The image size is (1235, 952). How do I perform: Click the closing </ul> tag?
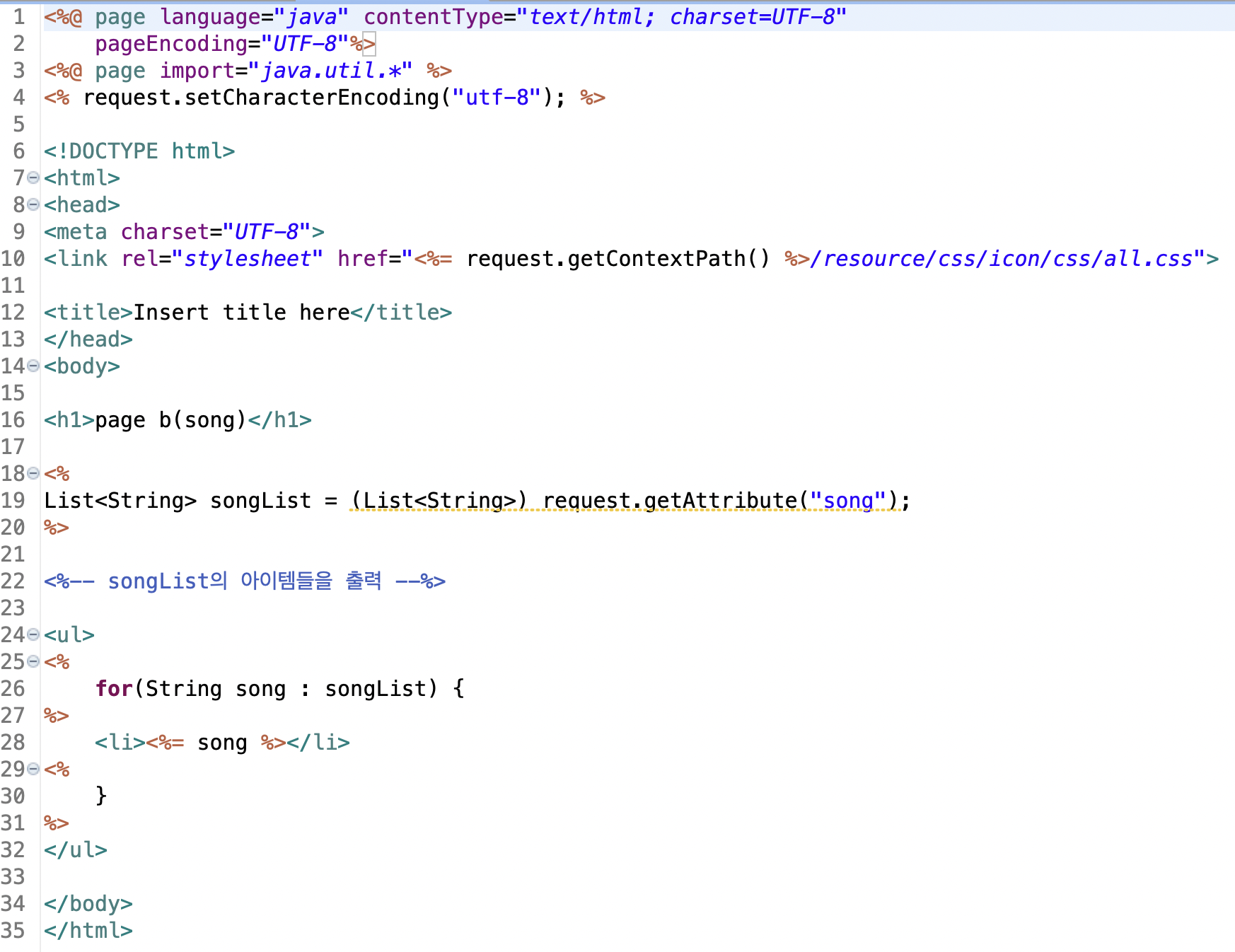click(x=76, y=850)
